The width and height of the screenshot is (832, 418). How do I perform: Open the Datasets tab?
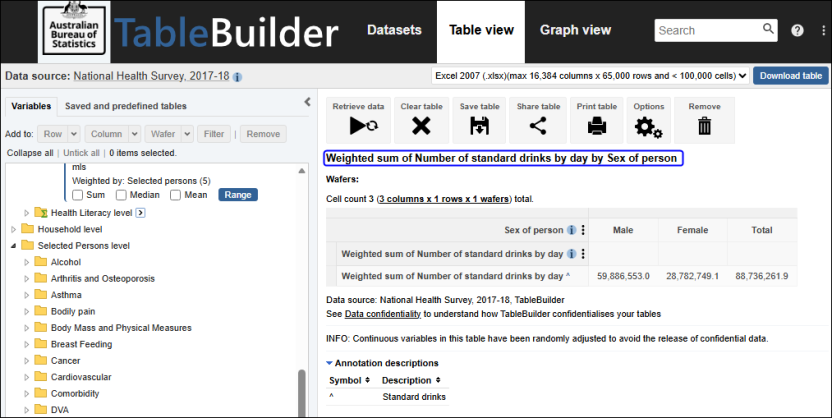pyautogui.click(x=394, y=30)
